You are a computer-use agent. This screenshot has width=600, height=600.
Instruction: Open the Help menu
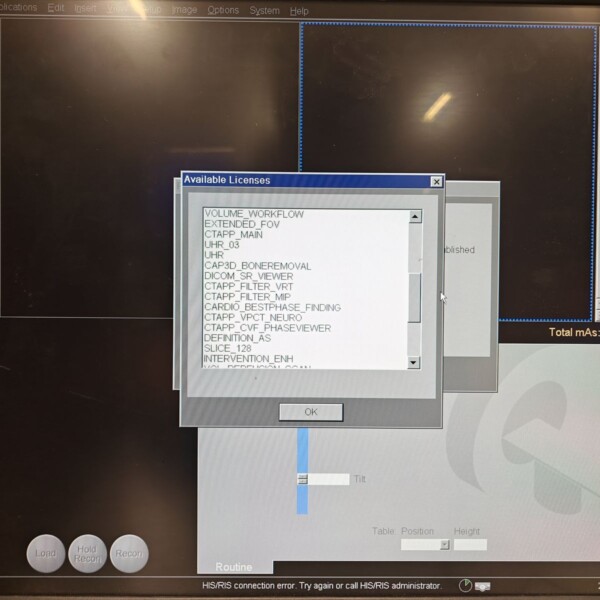[299, 10]
